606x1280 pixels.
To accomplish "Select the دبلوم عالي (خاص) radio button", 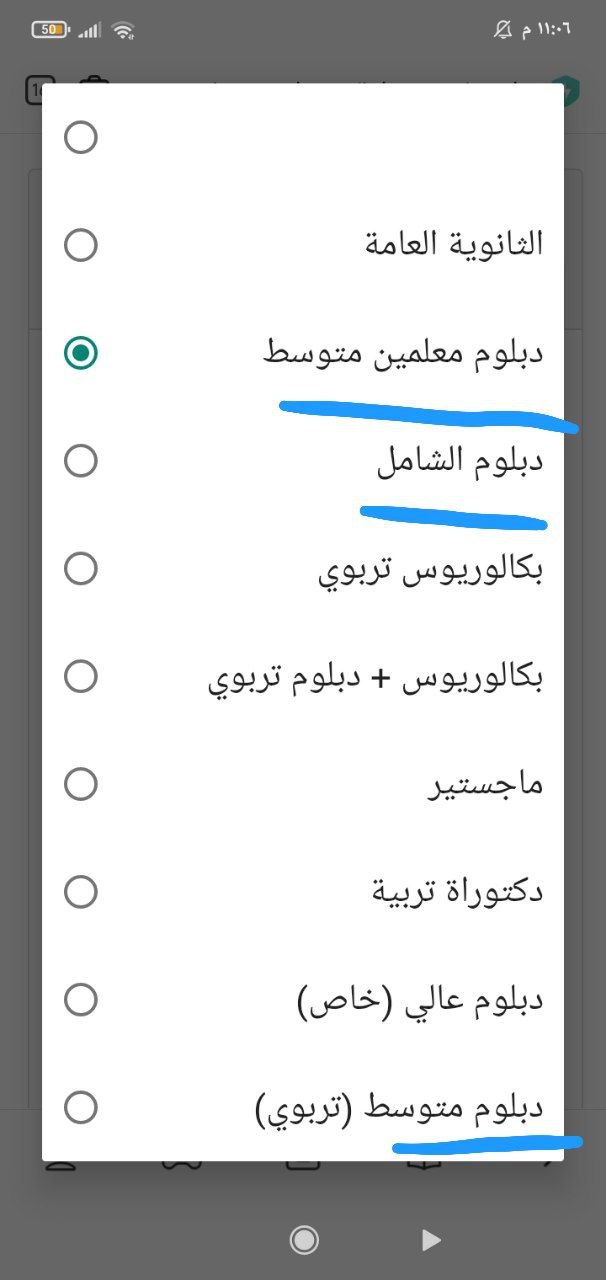I will pos(80,999).
